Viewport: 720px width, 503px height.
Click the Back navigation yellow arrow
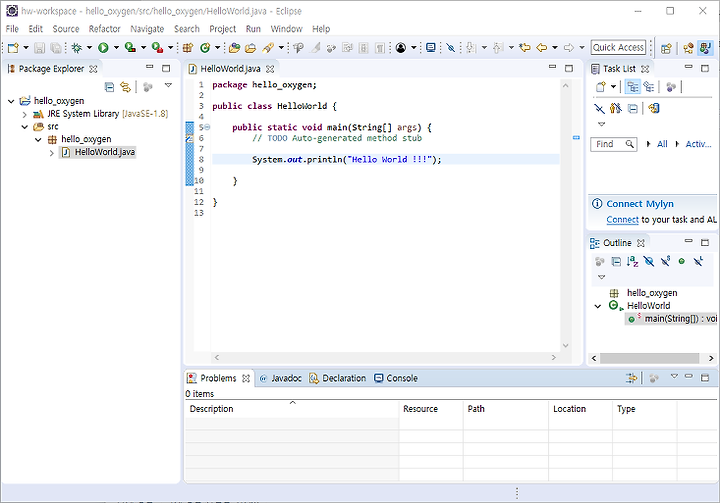tap(542, 47)
